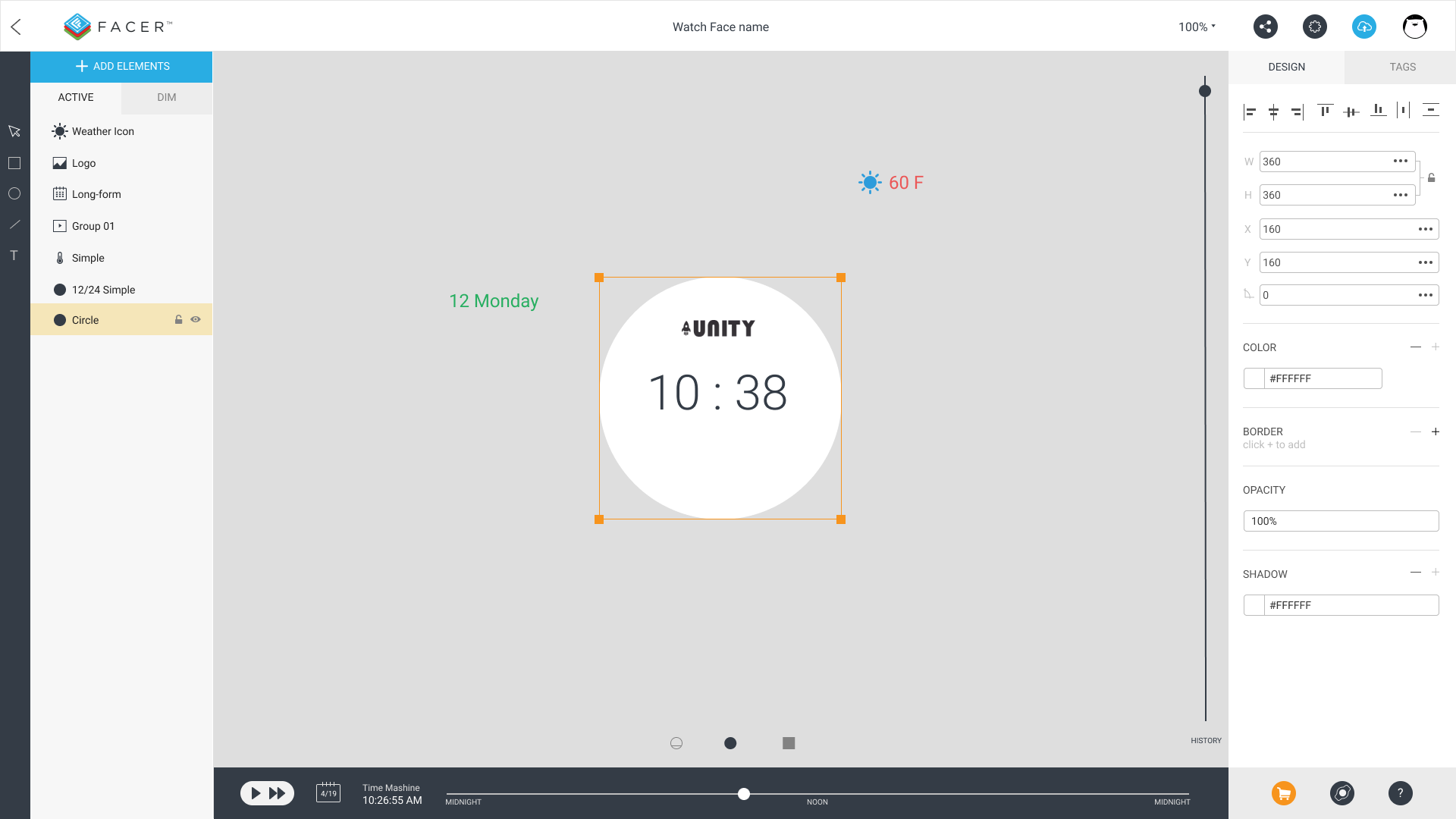Click the color swatch showing #FFFFFF
Viewport: 1456px width, 819px height.
pos(1254,378)
